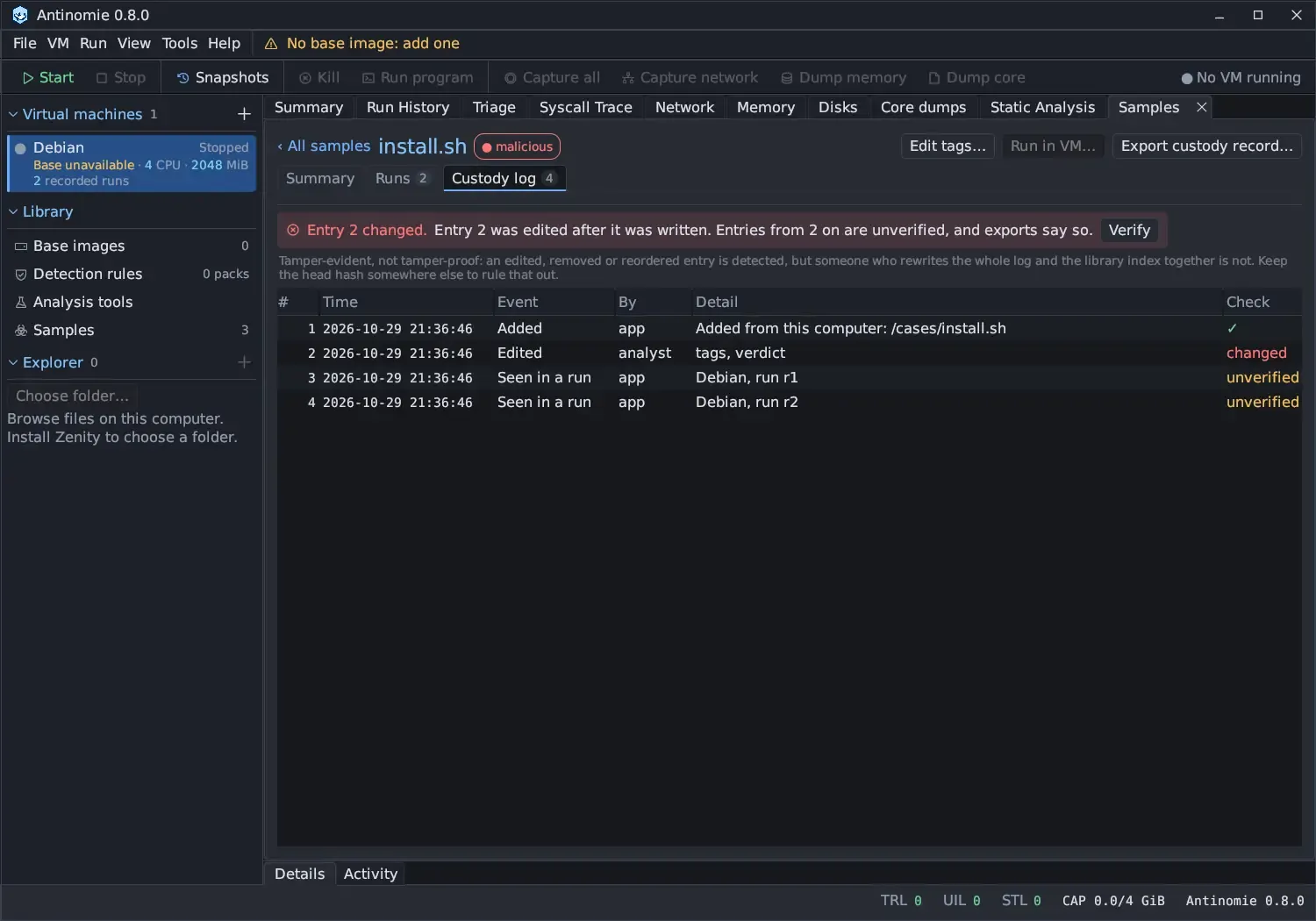Click the Capture all toolbar button
Image resolution: width=1316 pixels, height=921 pixels.
click(x=552, y=77)
